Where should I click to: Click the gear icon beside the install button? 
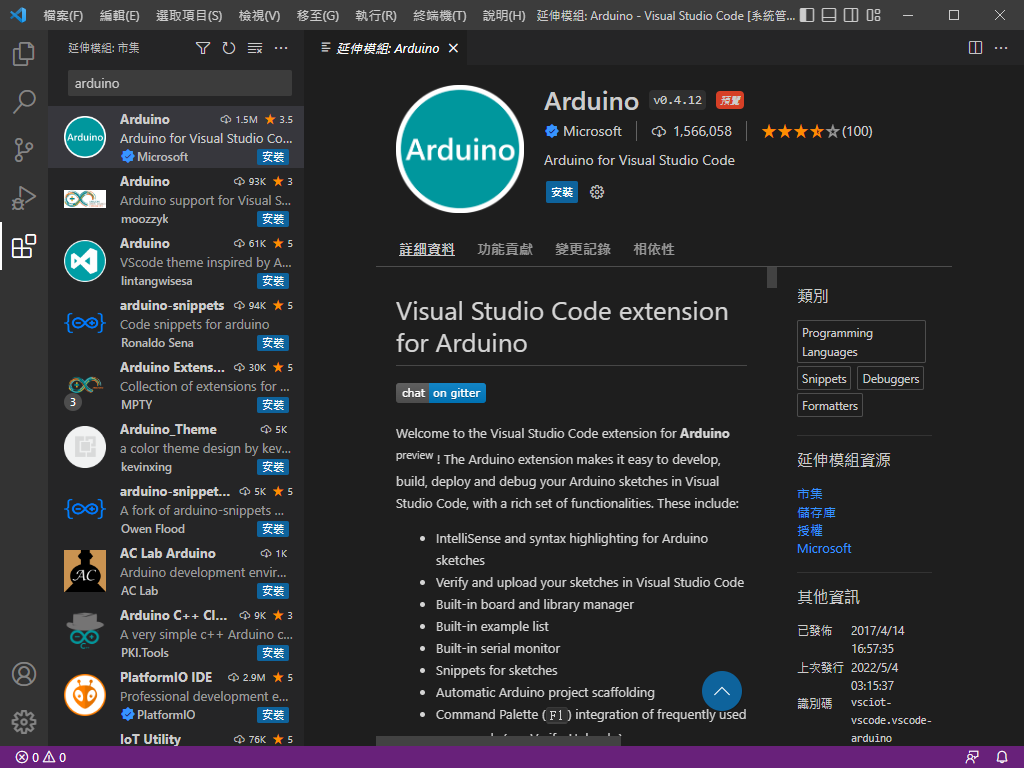click(x=597, y=192)
